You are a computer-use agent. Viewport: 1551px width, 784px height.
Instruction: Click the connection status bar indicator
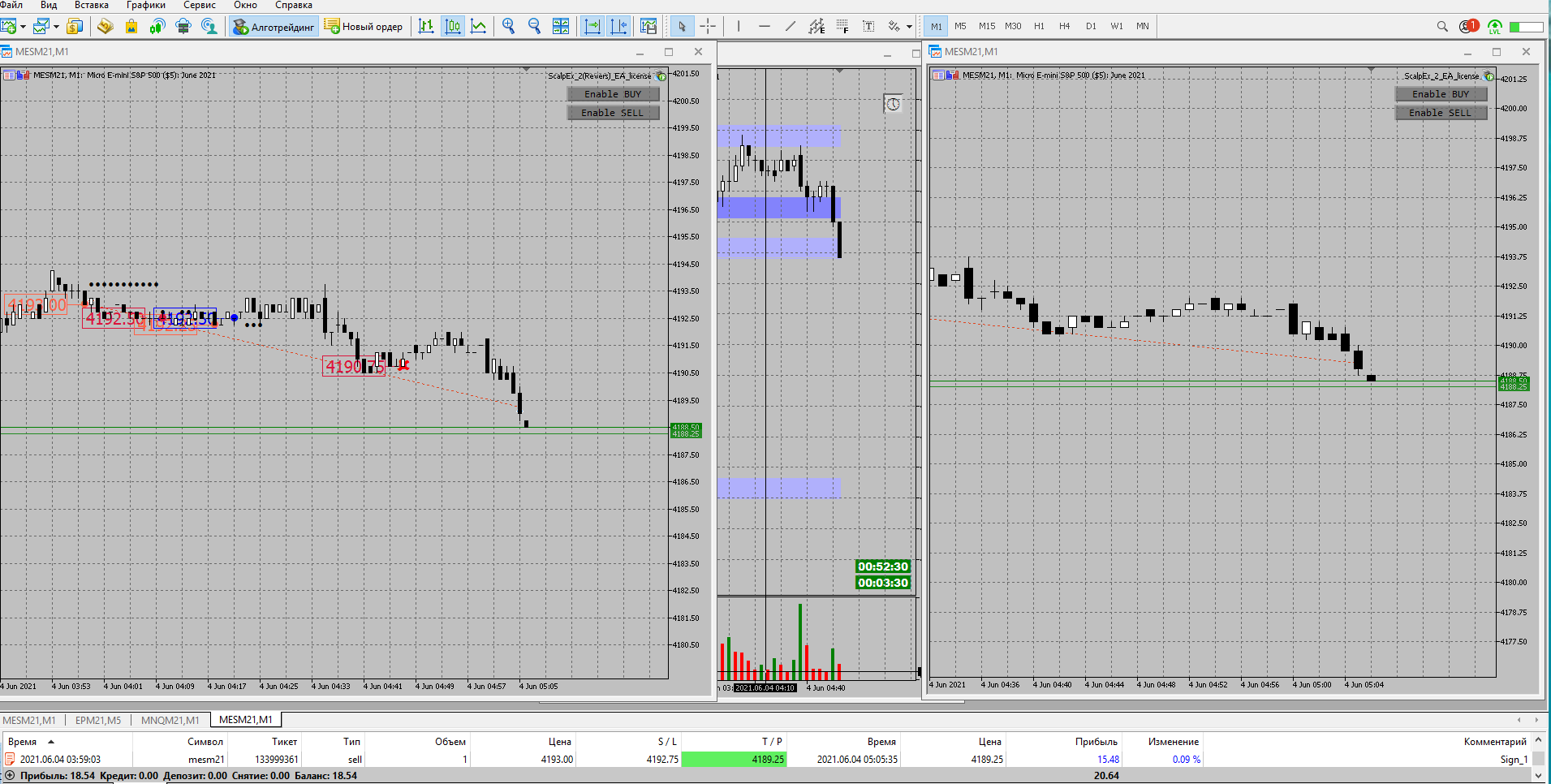1526,27
